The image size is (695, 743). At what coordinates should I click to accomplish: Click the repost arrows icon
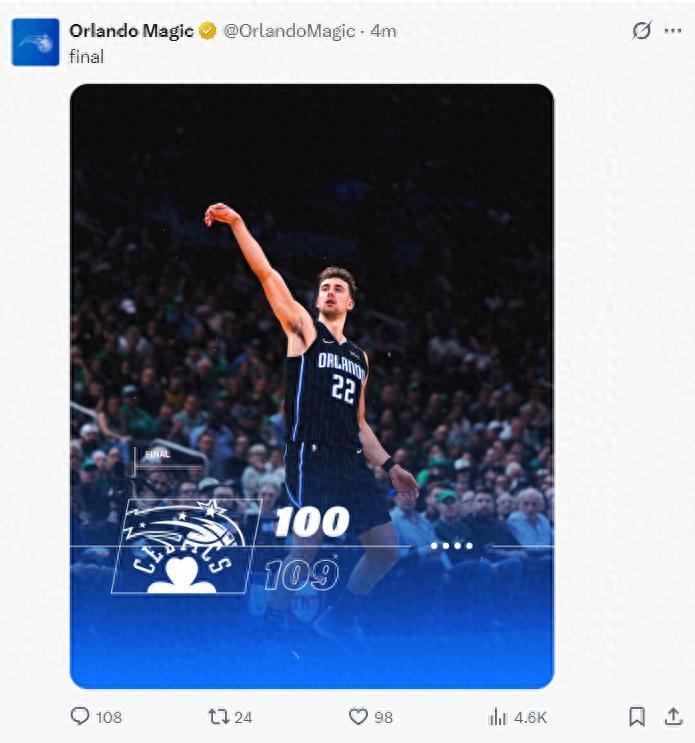[217, 716]
